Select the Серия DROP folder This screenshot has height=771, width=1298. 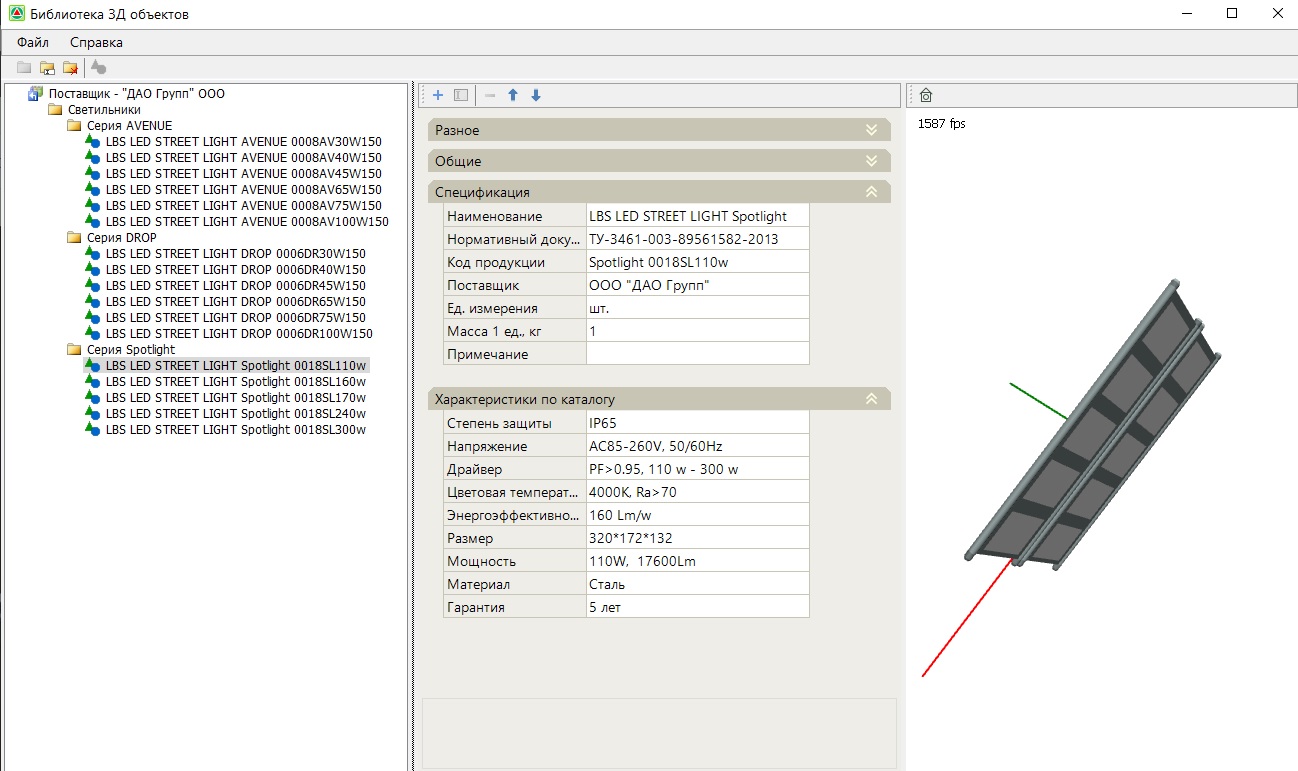coord(121,237)
